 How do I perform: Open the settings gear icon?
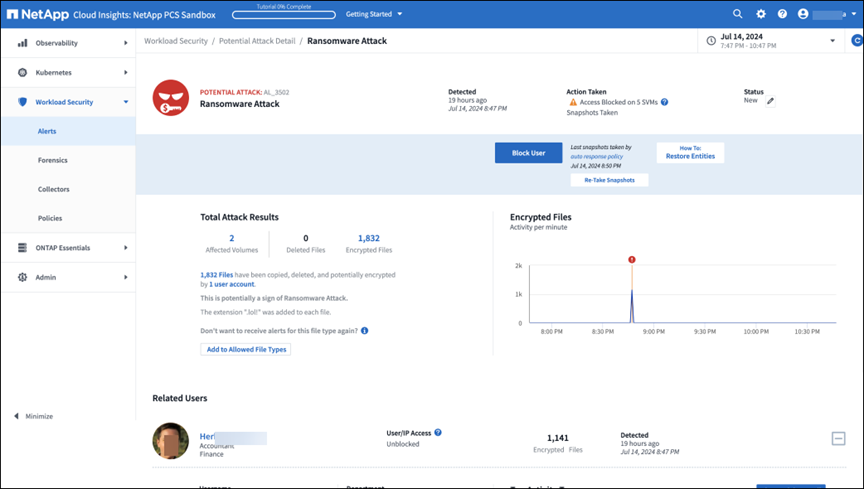(761, 14)
